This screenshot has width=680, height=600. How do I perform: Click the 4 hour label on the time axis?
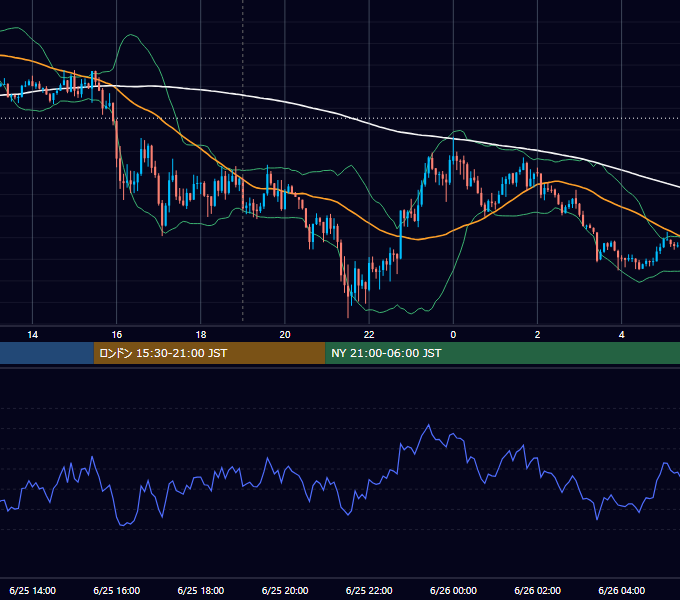point(621,335)
